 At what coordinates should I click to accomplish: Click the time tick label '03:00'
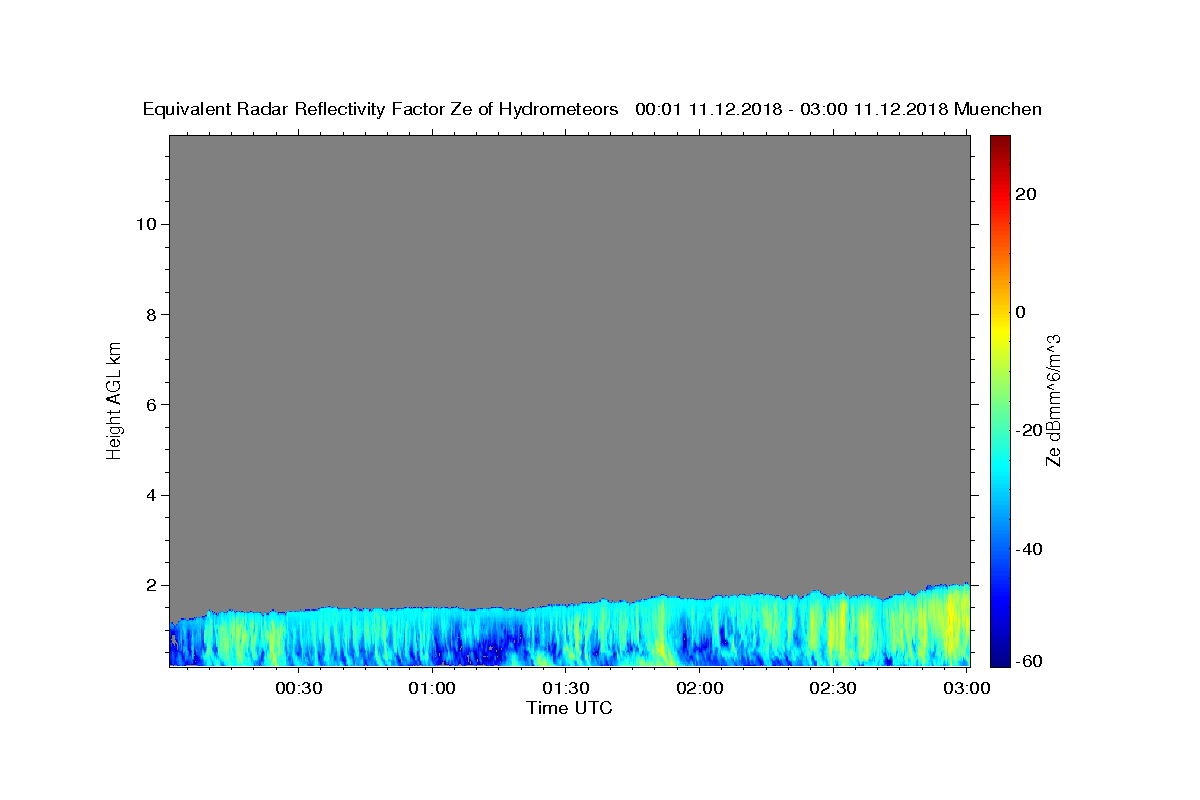click(x=966, y=688)
